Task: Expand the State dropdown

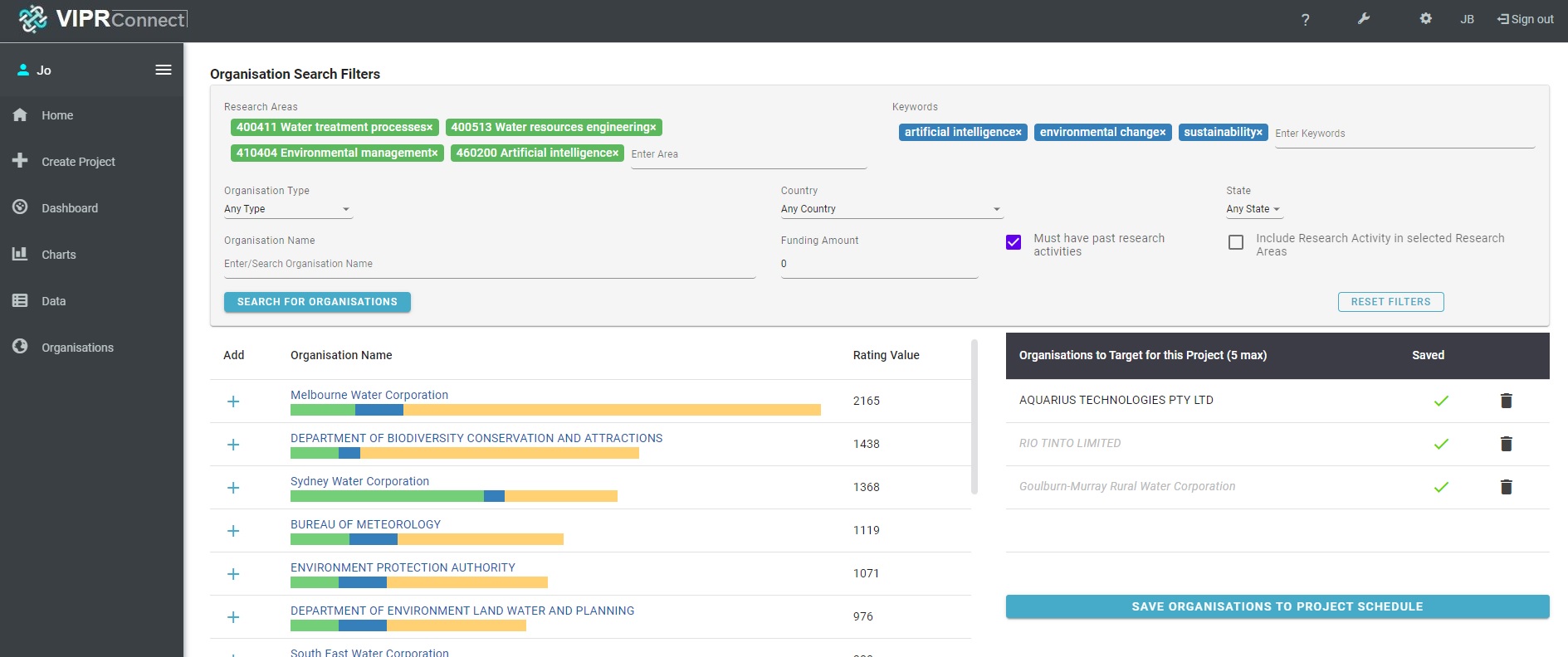Action: click(1253, 209)
